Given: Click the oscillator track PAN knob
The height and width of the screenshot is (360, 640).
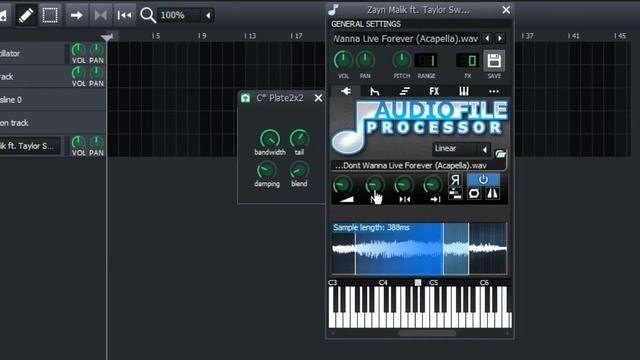Looking at the screenshot, I should tap(96, 50).
